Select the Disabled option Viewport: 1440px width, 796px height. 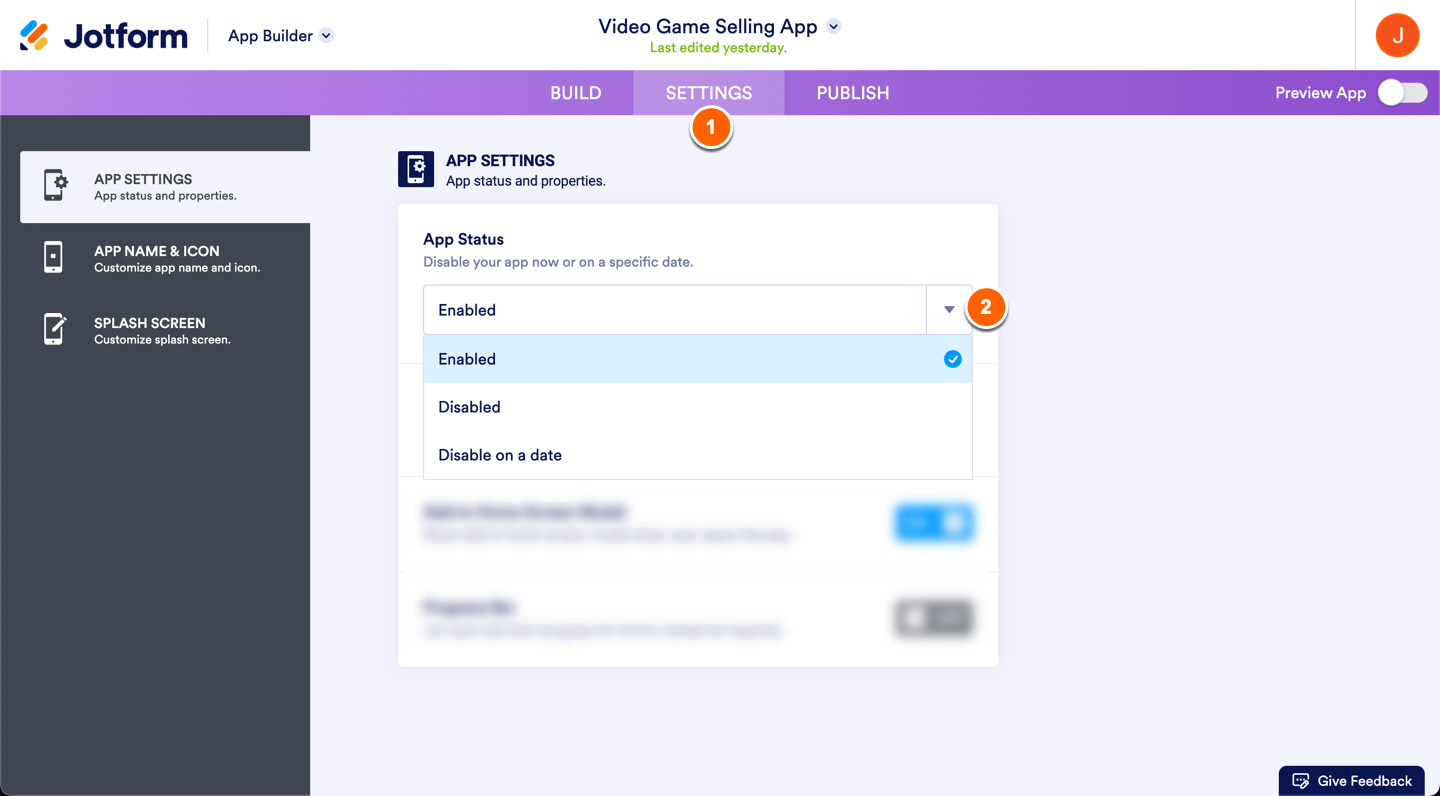[469, 407]
